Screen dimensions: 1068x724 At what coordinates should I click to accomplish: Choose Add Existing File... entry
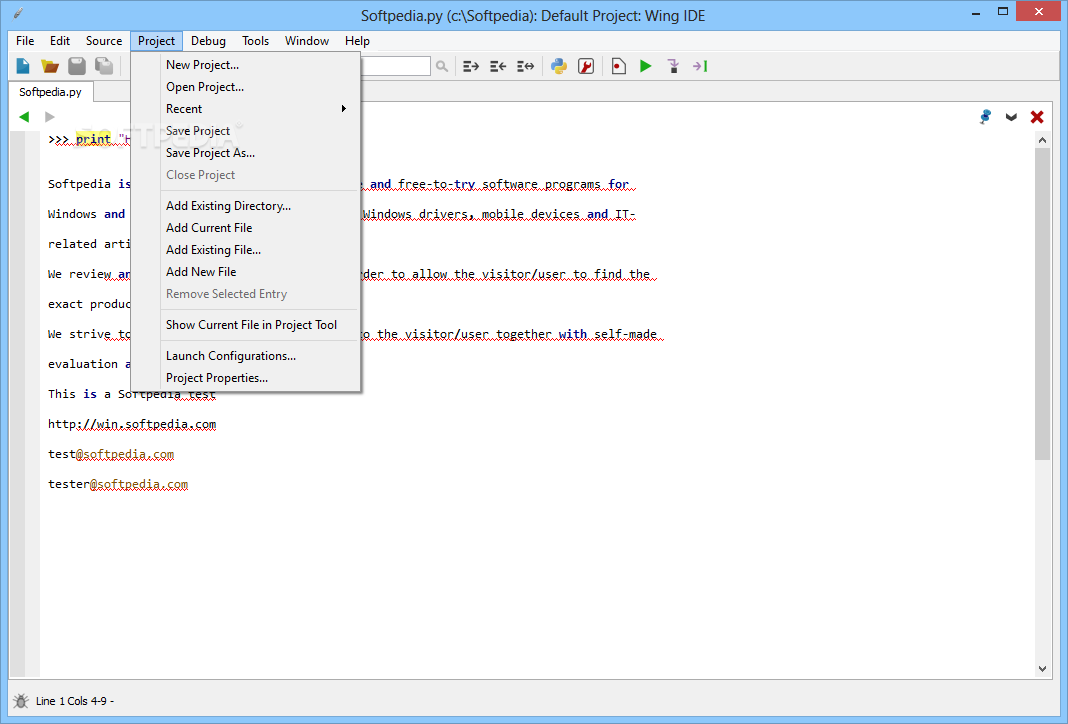click(245, 250)
